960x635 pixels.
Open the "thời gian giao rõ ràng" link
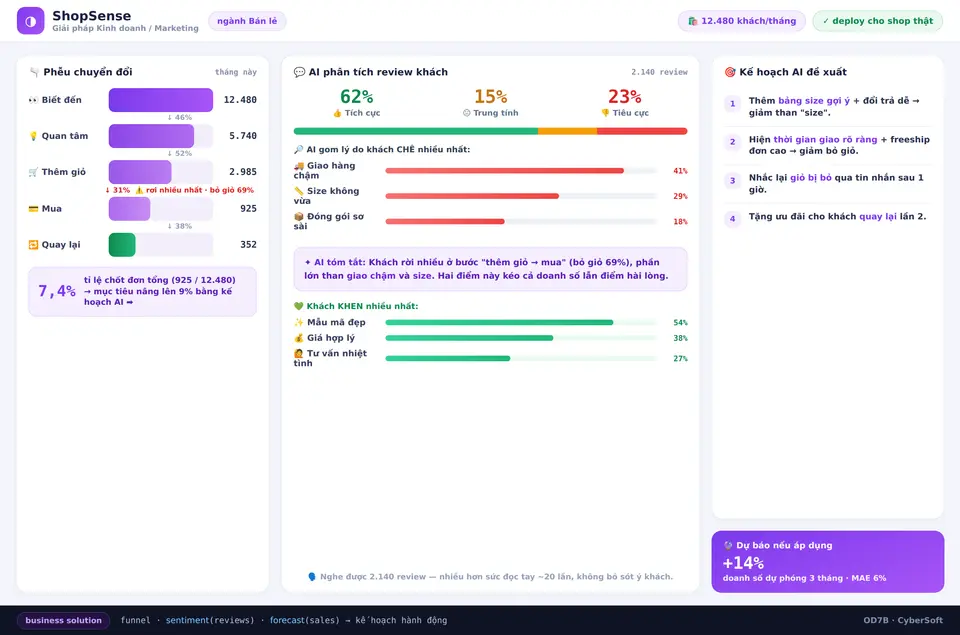pos(825,140)
